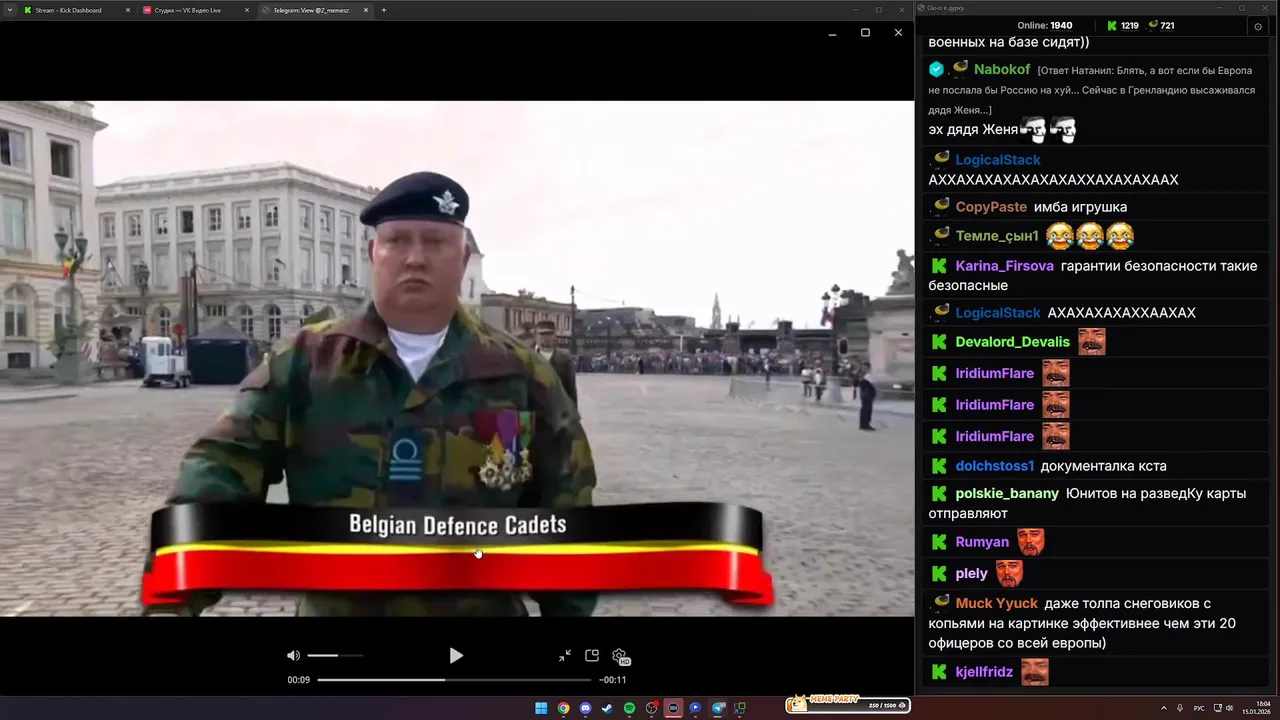
Task: Switch the keyboard language РУС indicator
Action: click(x=1199, y=708)
